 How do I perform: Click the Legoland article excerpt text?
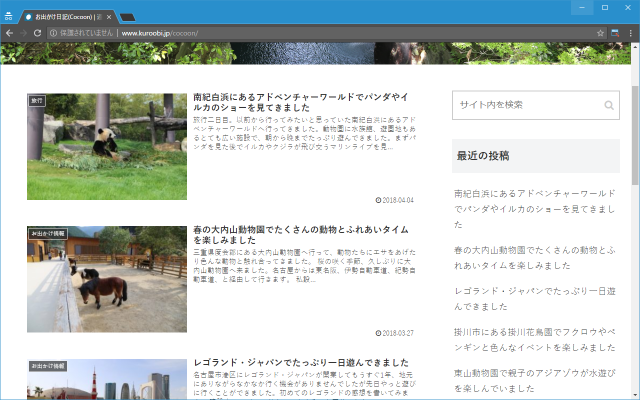[304, 384]
